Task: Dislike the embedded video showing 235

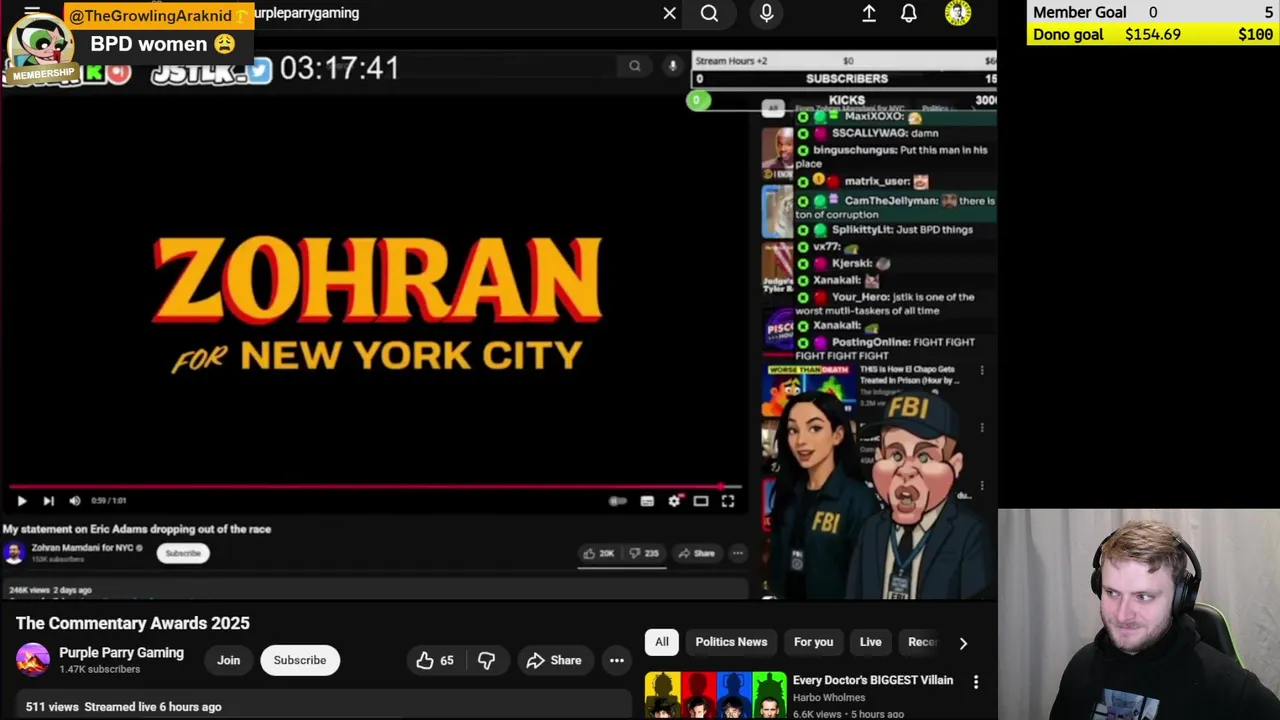Action: 643,553
